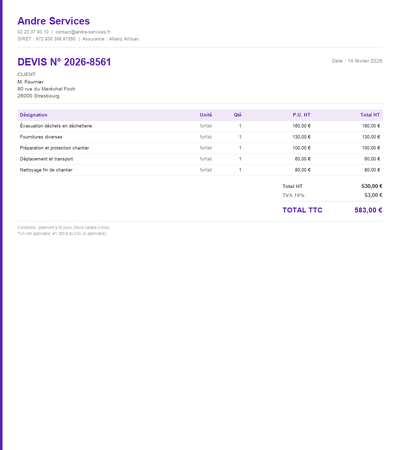Select the Évacuation déchets en déchetterie row

tap(200, 126)
